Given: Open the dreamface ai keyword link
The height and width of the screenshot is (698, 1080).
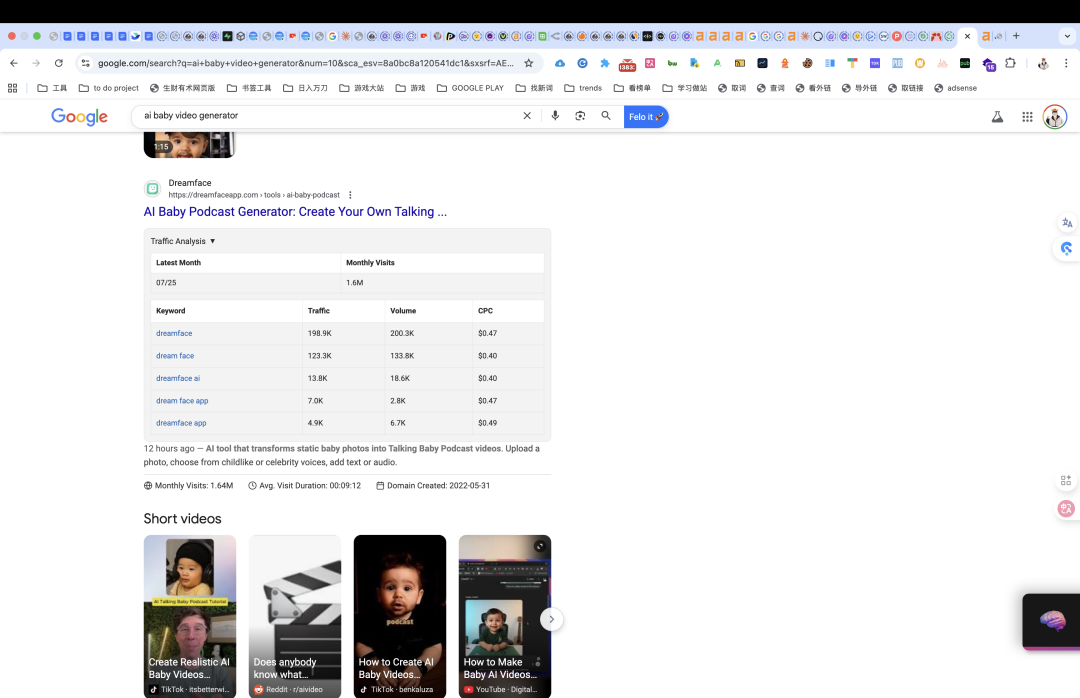Looking at the screenshot, I should pos(178,378).
